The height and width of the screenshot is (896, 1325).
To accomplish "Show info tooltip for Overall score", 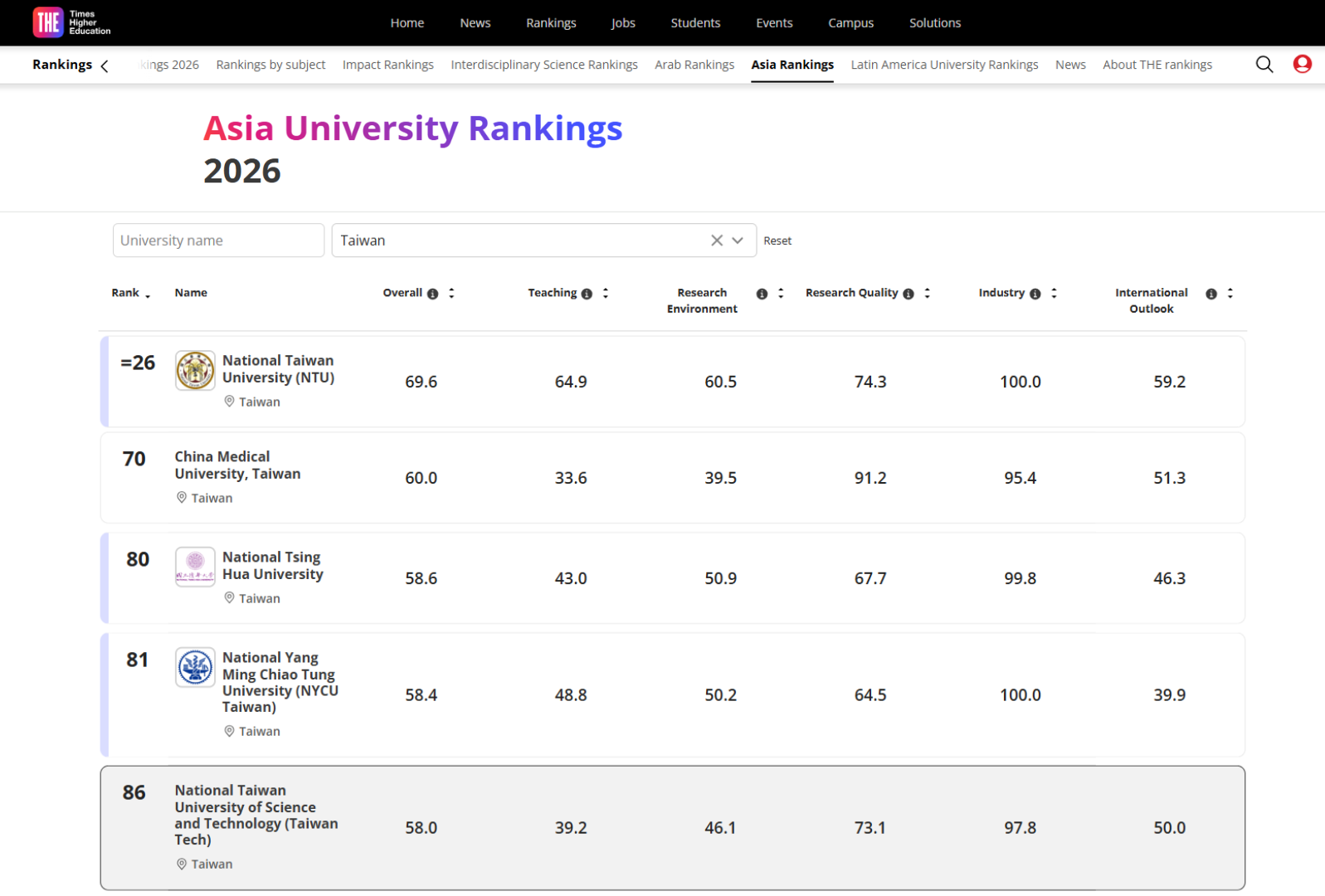I will [x=432, y=294].
